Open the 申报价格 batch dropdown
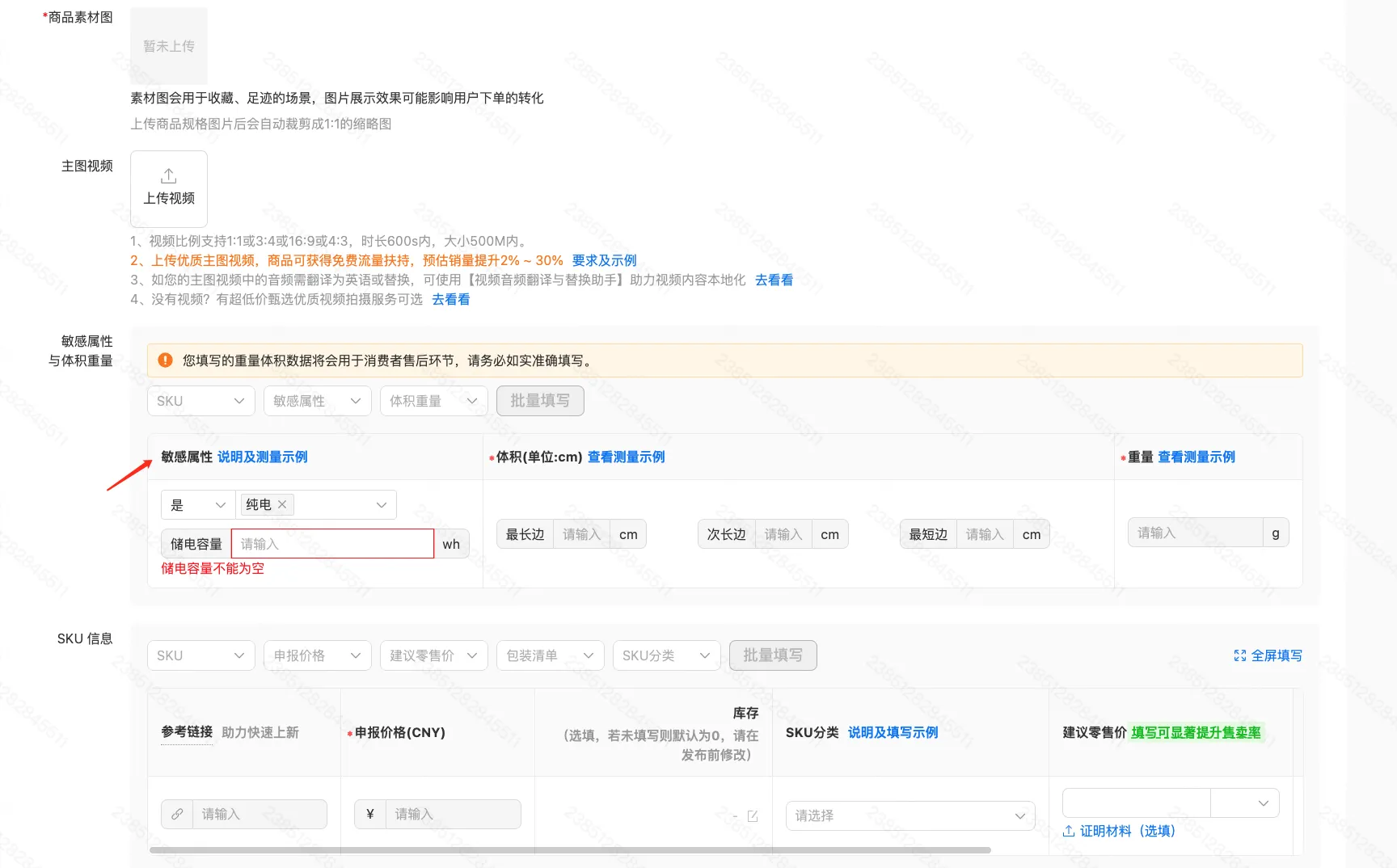The image size is (1397, 868). (x=317, y=655)
